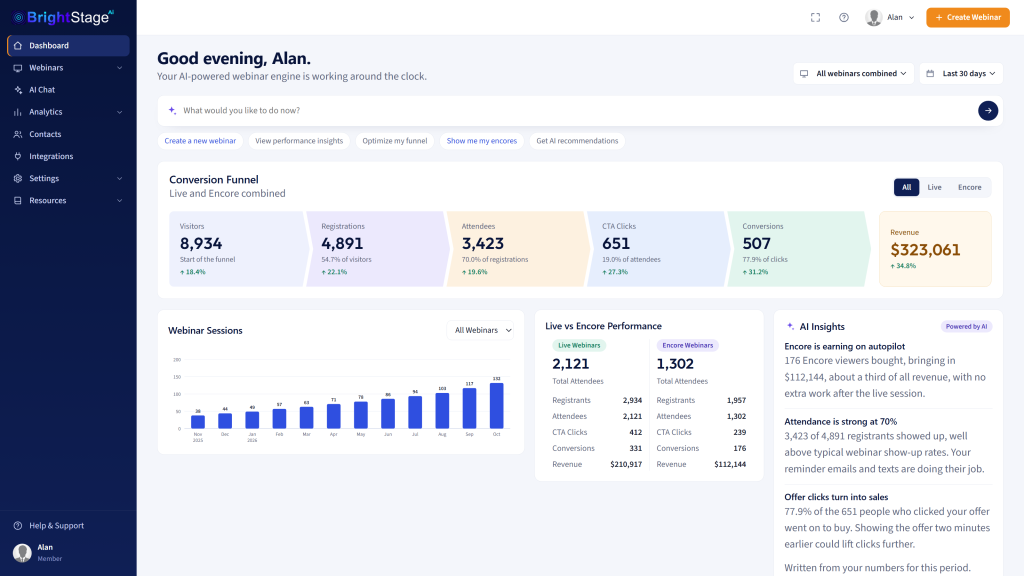The height and width of the screenshot is (576, 1024).
Task: Select the All funnel filter
Action: (906, 187)
